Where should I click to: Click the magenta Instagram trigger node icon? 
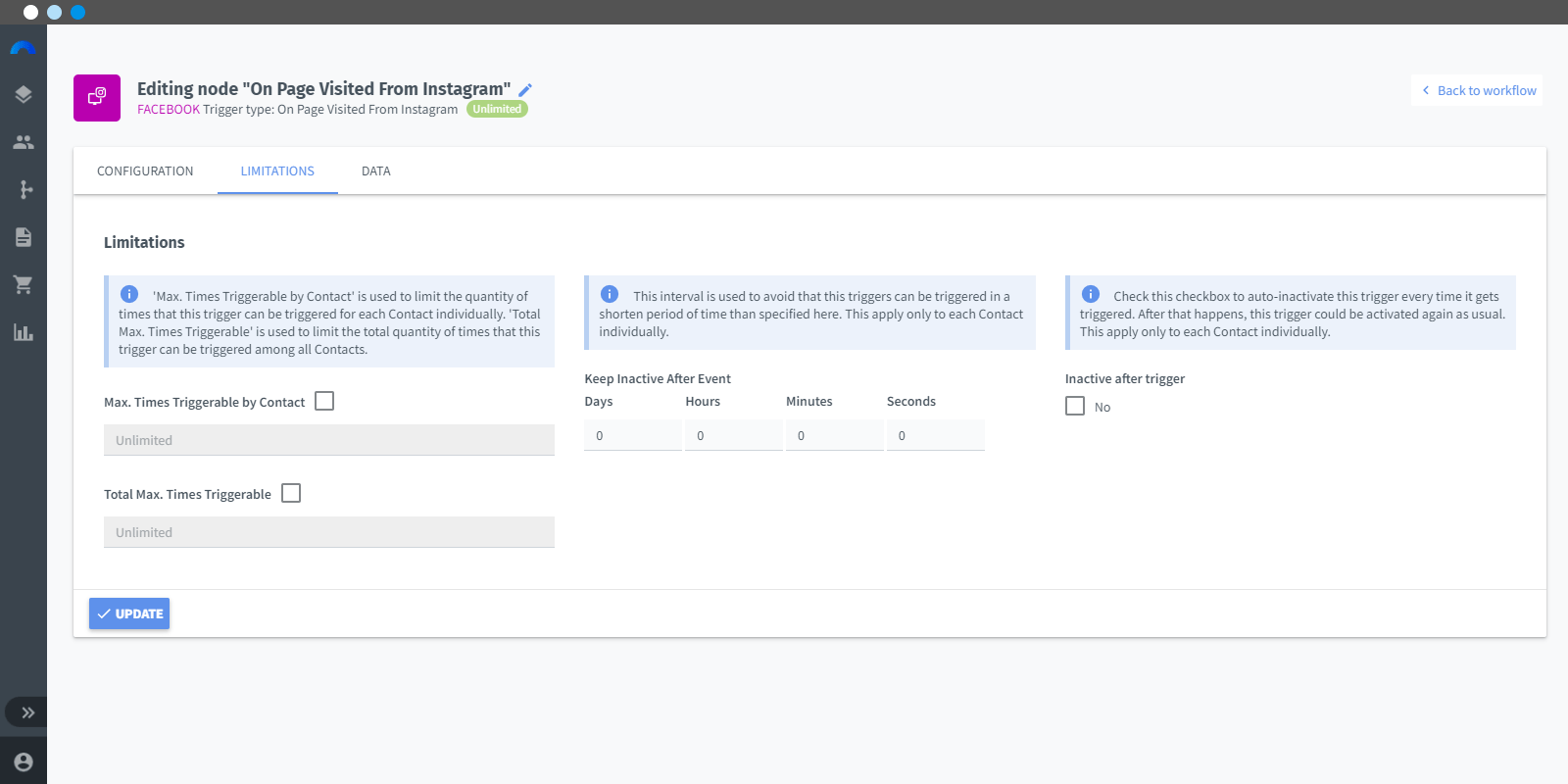point(97,98)
